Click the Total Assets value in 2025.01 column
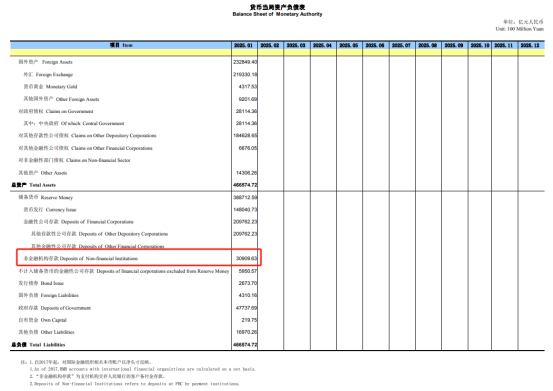Screen dimensions: 553x391 pyautogui.click(x=245, y=185)
